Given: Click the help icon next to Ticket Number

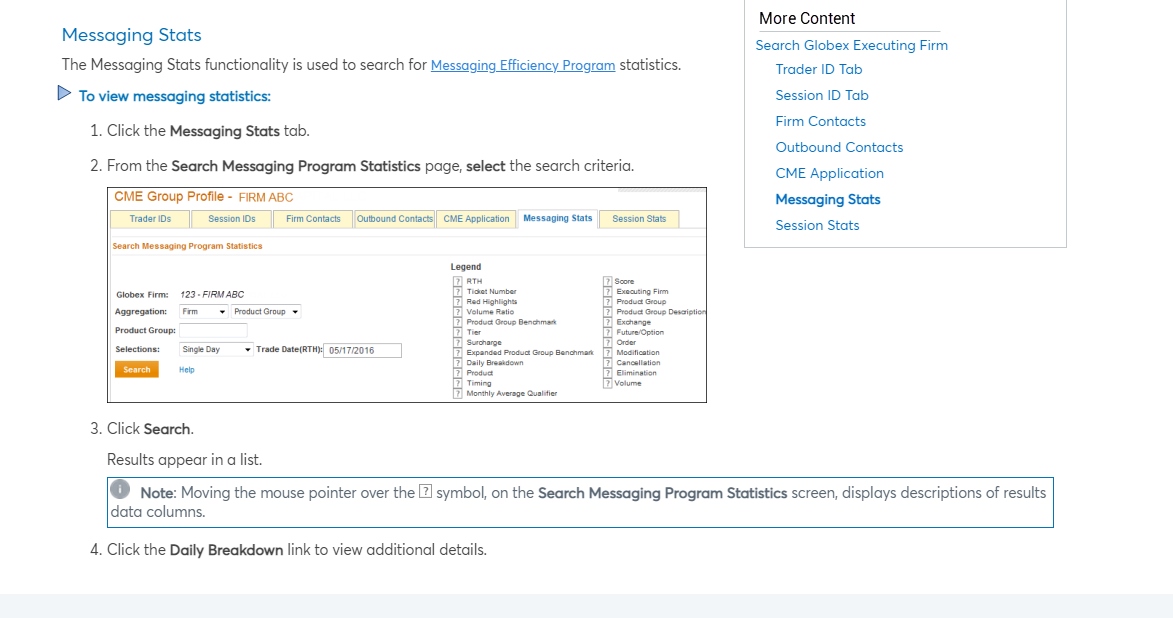Looking at the screenshot, I should pyautogui.click(x=457, y=292).
